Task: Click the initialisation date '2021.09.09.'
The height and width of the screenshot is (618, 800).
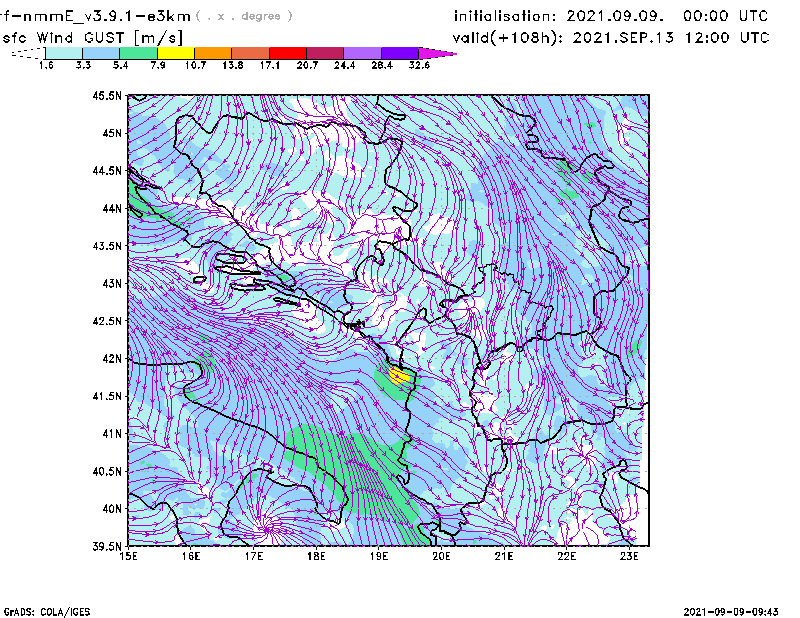Action: pos(615,16)
